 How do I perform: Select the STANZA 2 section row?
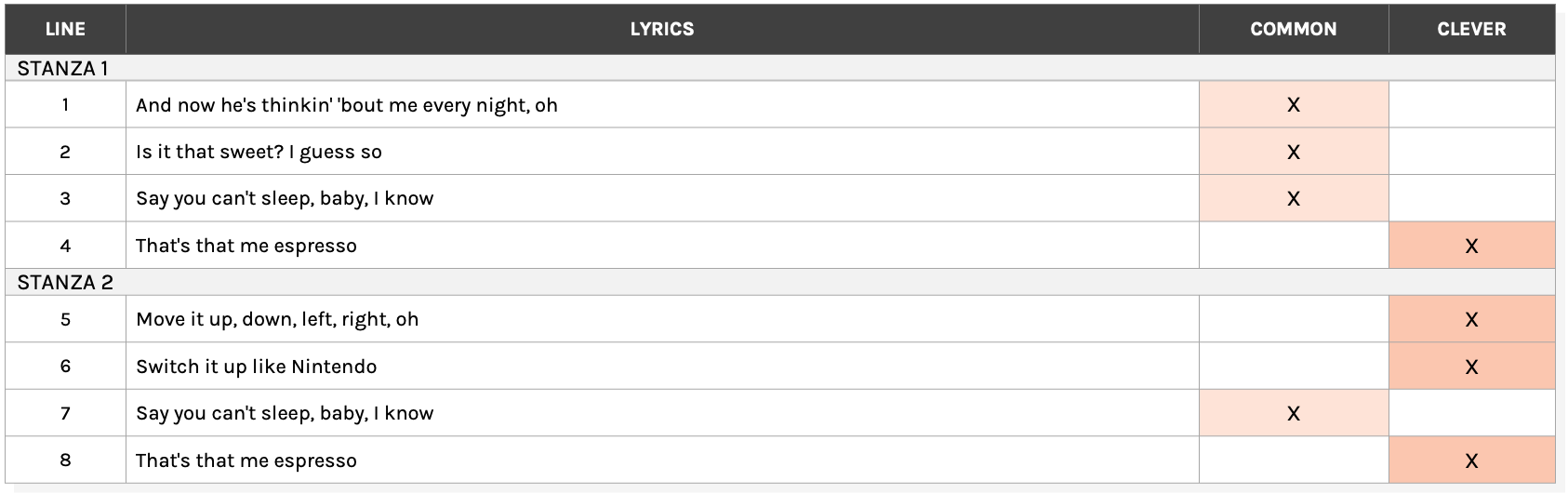coord(65,282)
